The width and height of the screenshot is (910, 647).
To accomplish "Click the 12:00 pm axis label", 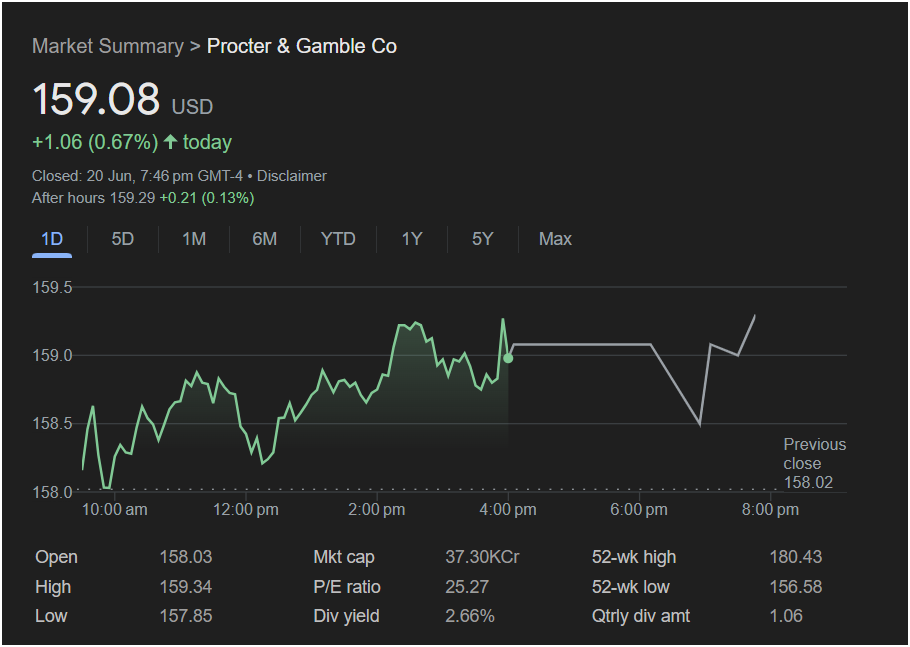I will [x=245, y=510].
